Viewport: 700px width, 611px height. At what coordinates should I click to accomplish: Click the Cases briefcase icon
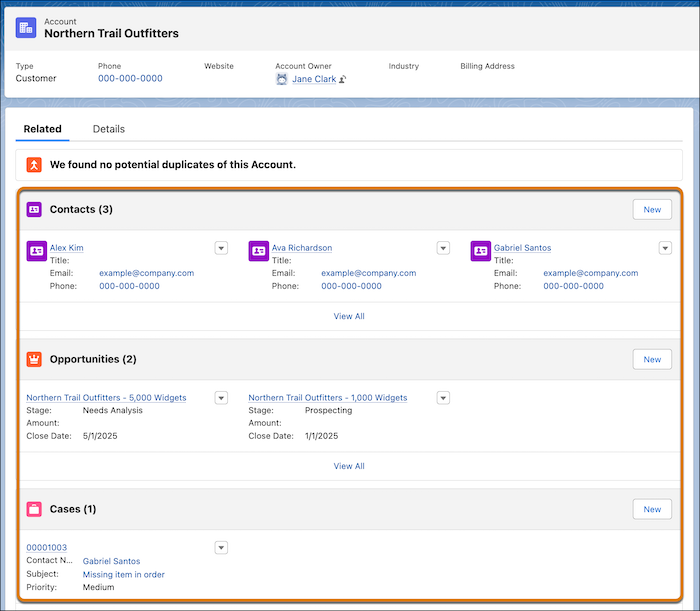tap(34, 509)
